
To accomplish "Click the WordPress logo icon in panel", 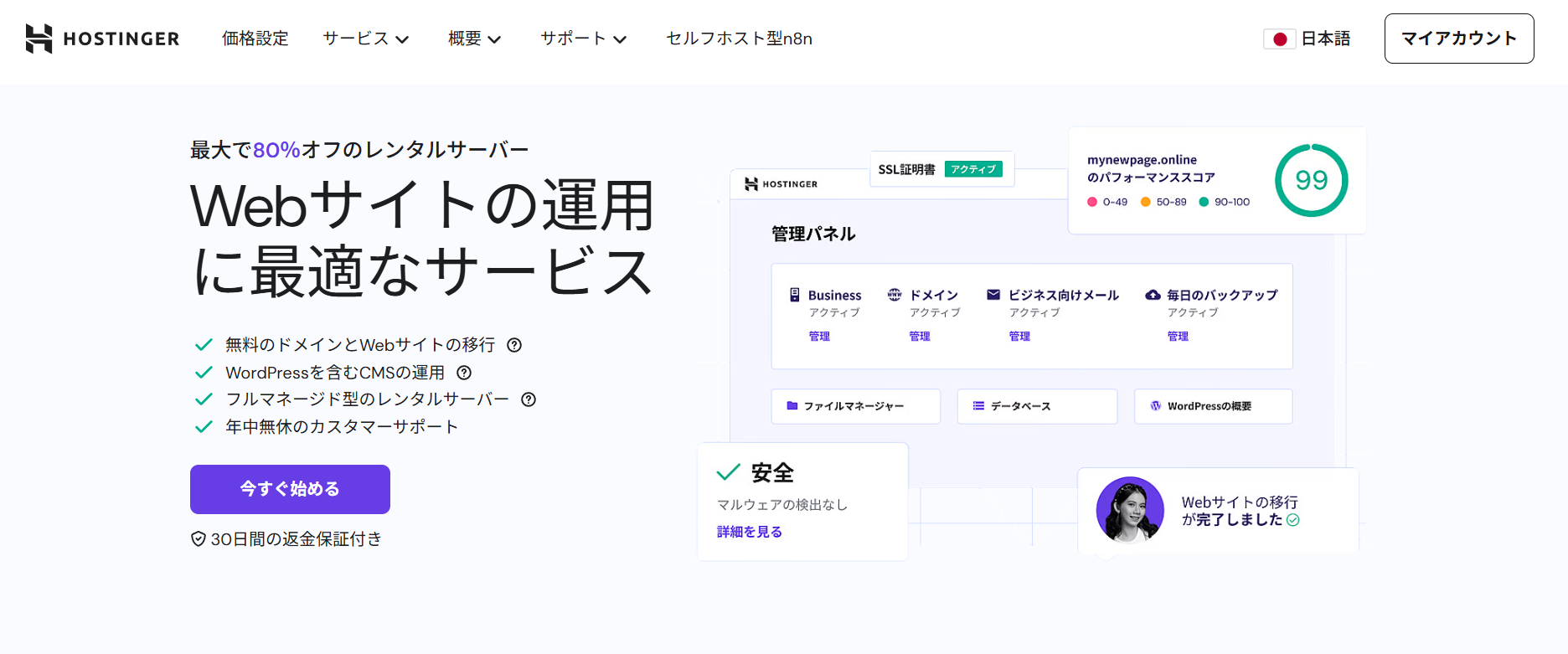I will (1155, 406).
